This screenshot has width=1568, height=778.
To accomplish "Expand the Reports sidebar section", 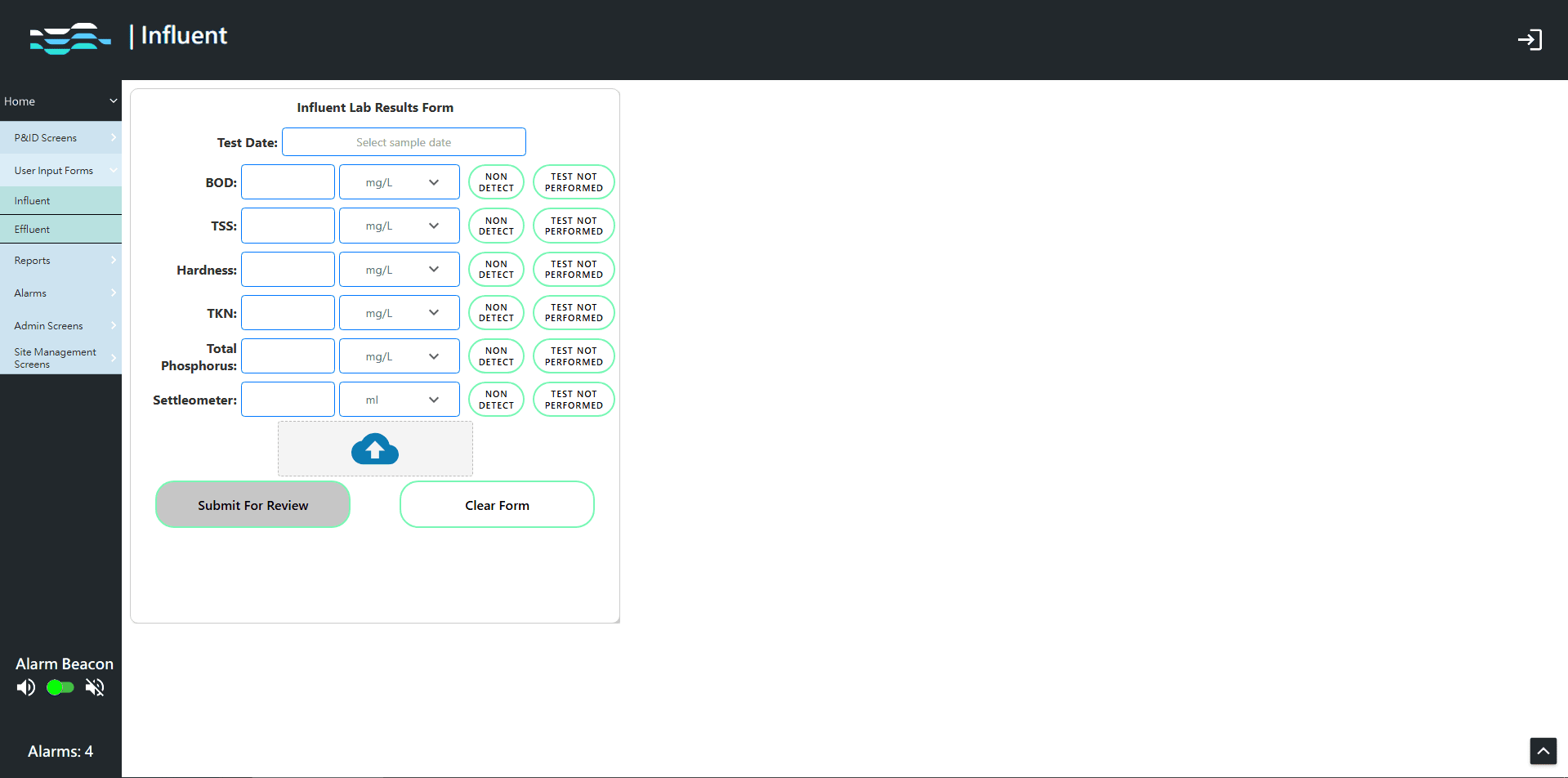I will [x=61, y=260].
